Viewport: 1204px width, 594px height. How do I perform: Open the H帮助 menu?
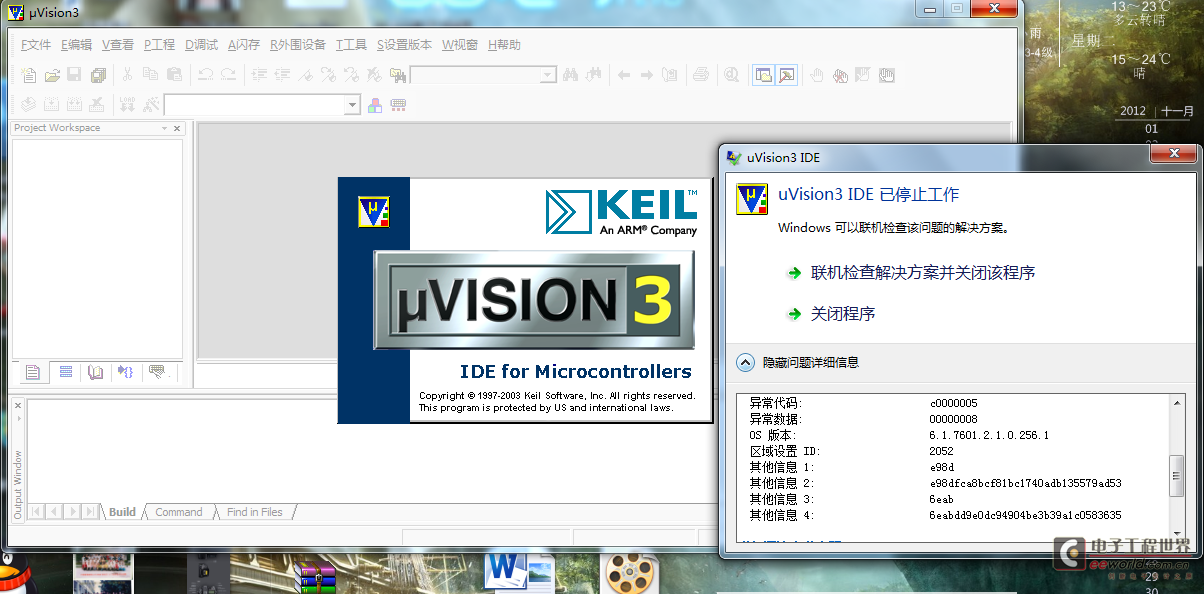point(504,45)
